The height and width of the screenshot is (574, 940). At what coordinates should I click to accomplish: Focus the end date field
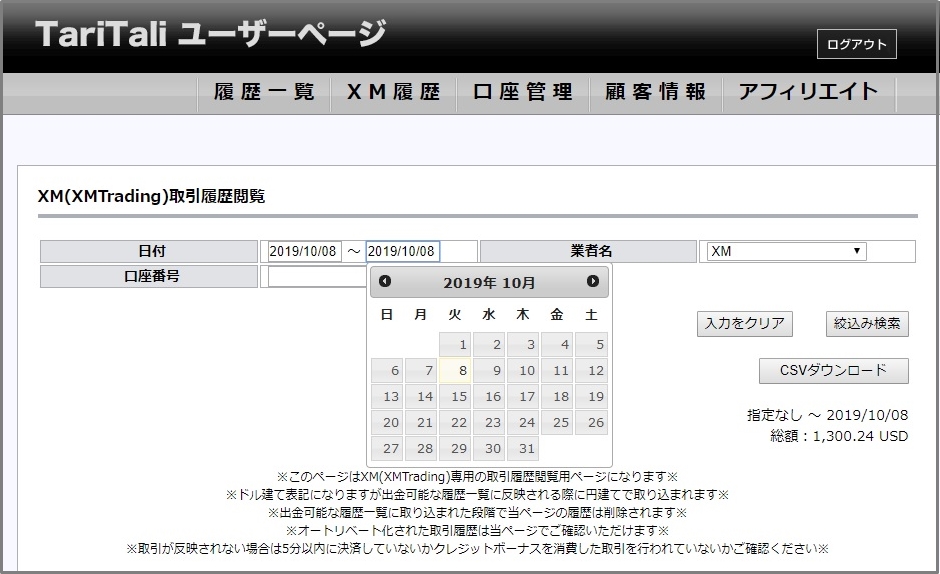pyautogui.click(x=402, y=251)
